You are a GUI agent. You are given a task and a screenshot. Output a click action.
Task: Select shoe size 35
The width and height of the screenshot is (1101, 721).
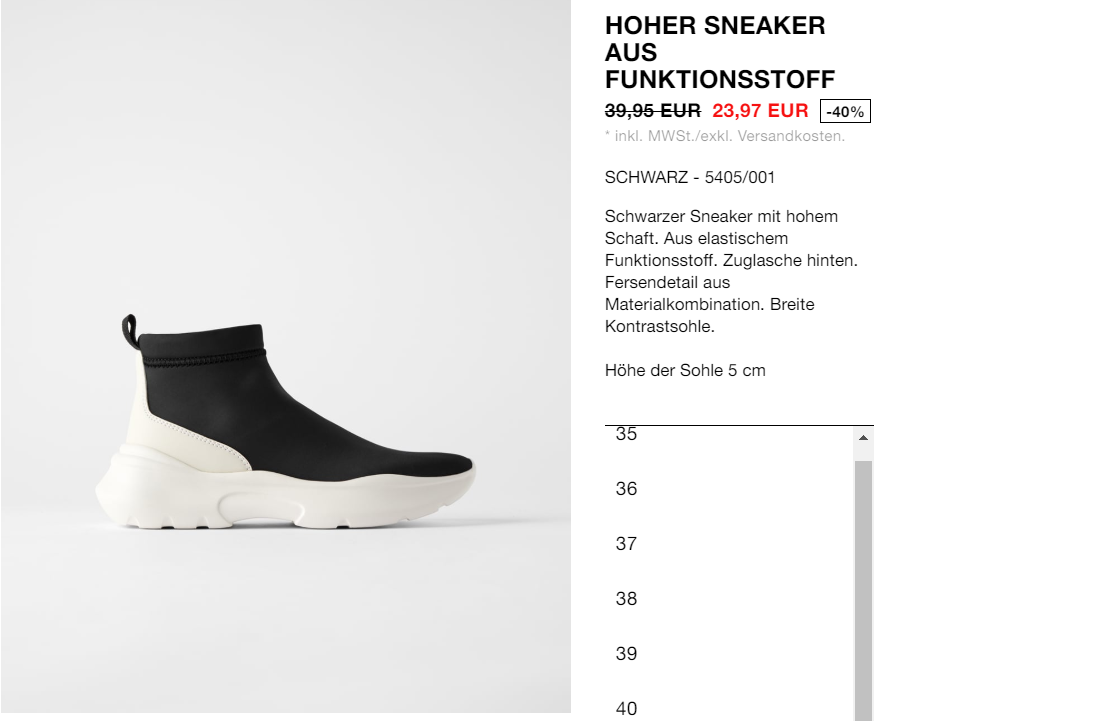click(x=729, y=434)
